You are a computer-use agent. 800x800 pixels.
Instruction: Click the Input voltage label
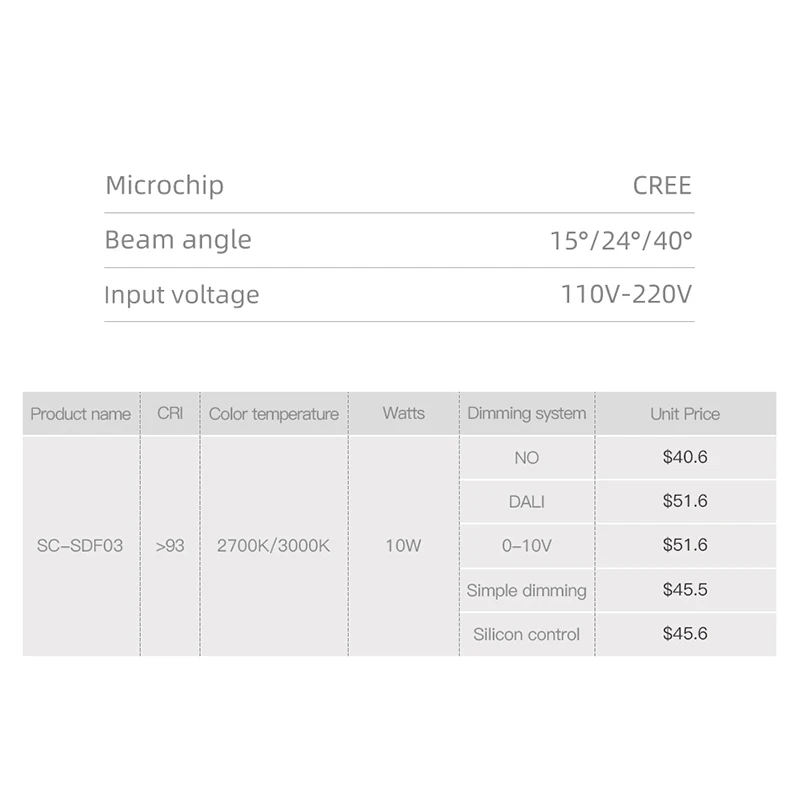click(x=182, y=295)
